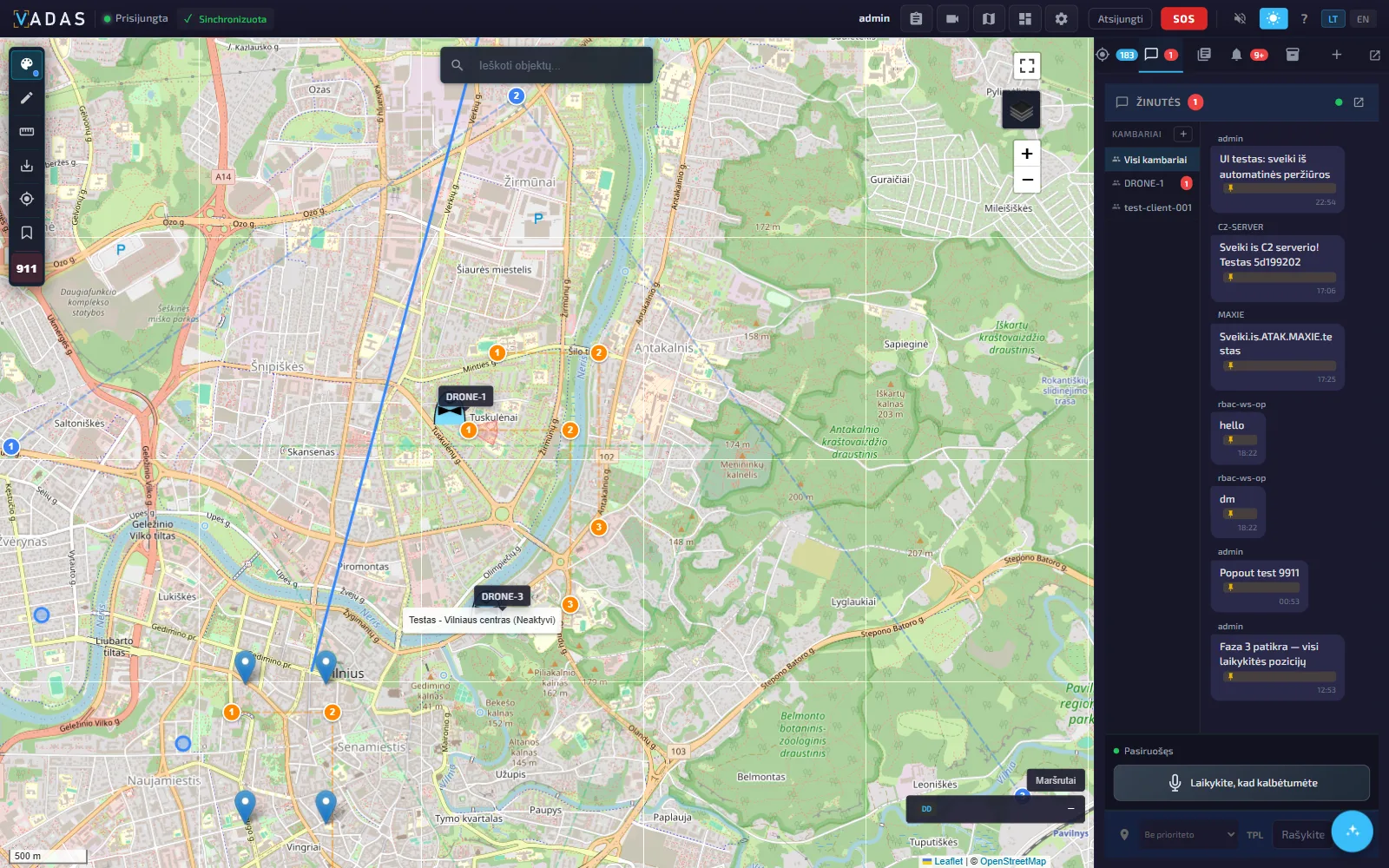Open the notifications bell tab
This screenshot has height=868, width=1389.
tap(1236, 55)
